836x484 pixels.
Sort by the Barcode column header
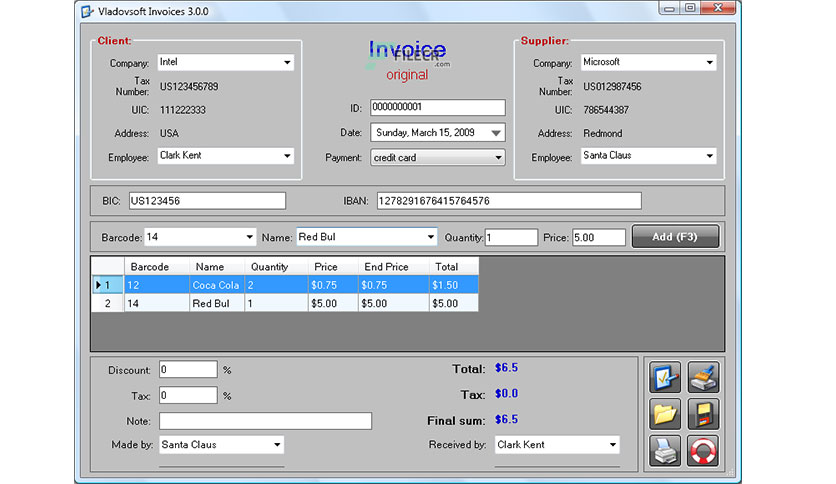coord(157,267)
